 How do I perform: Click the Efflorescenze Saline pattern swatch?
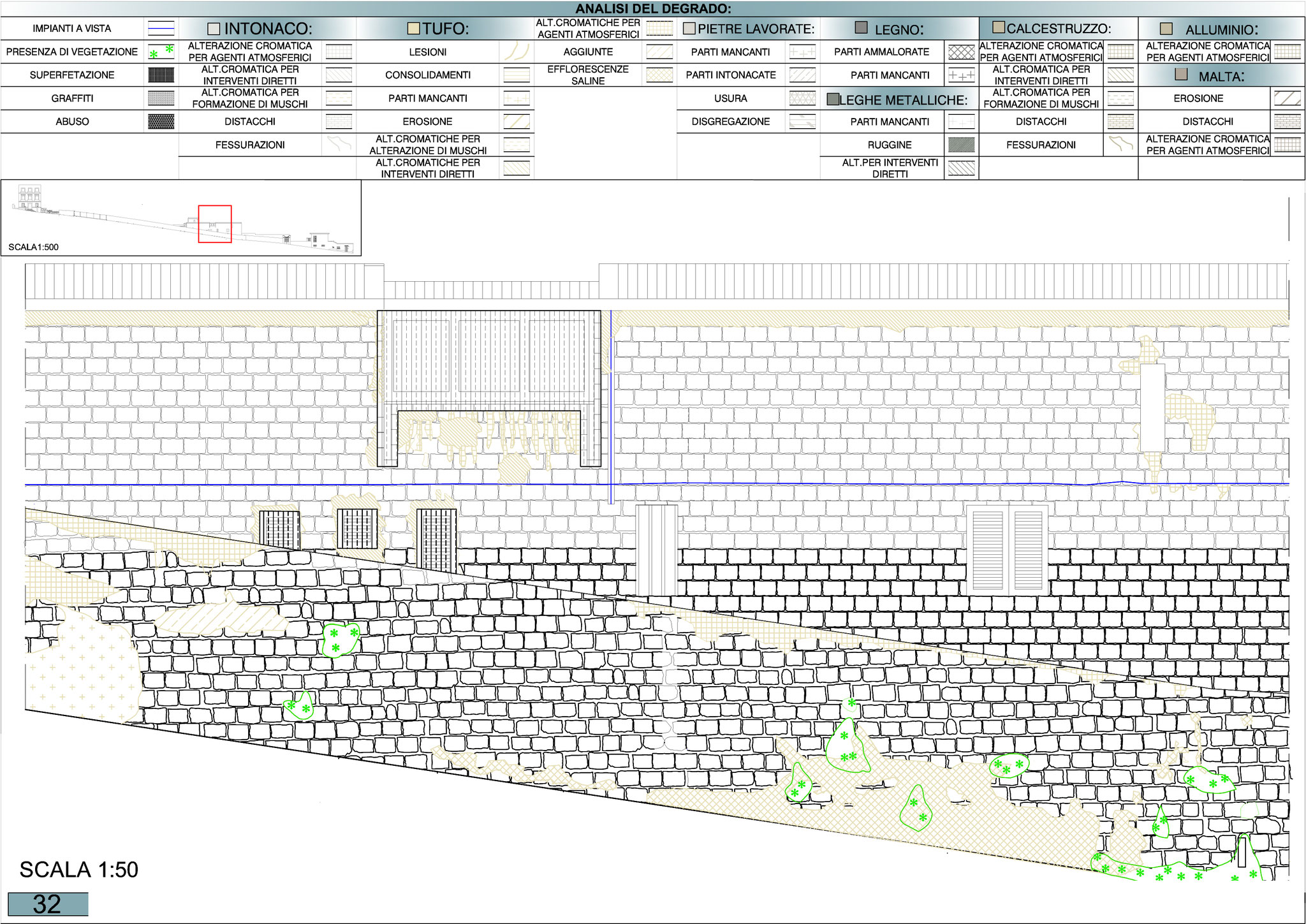click(659, 75)
